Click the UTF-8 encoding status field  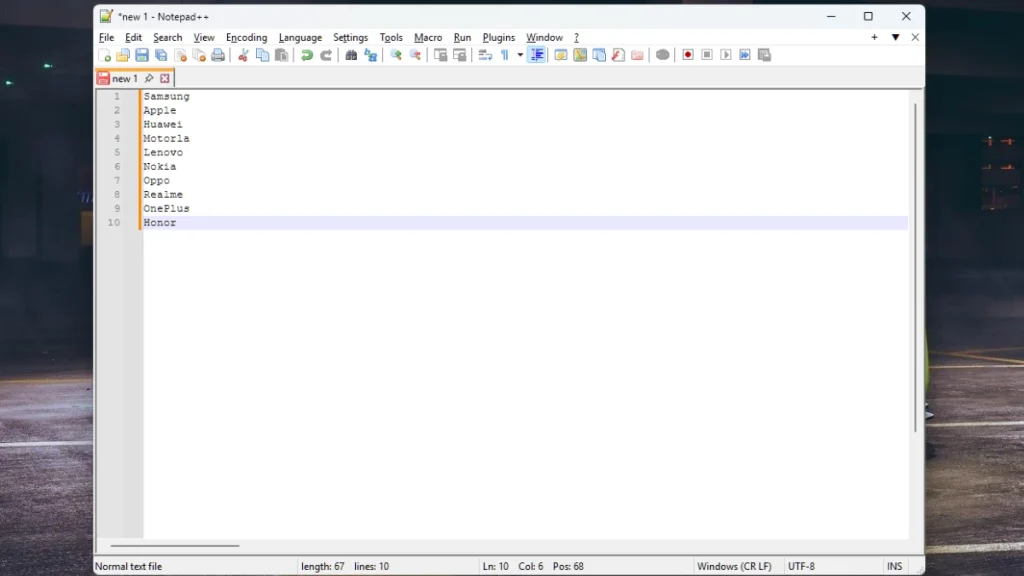(801, 566)
